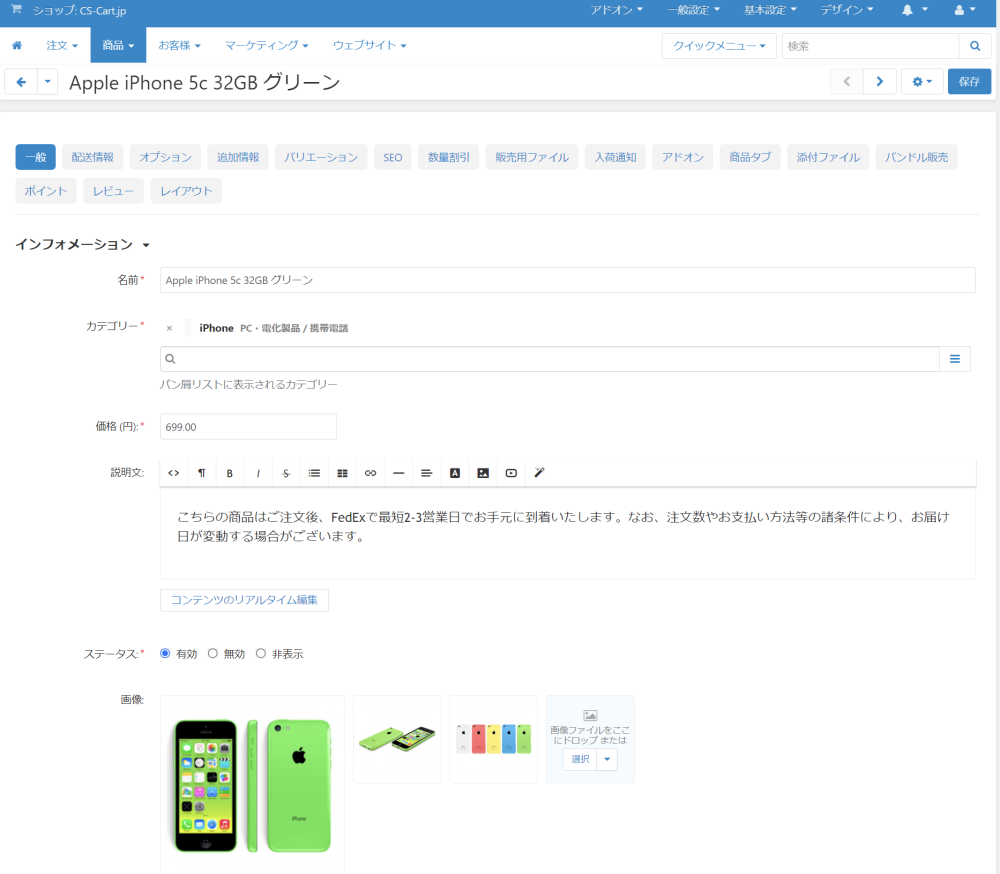The height and width of the screenshot is (874, 1000).
Task: Click コンテンツのリアルタイム編集 button
Action: [x=244, y=600]
